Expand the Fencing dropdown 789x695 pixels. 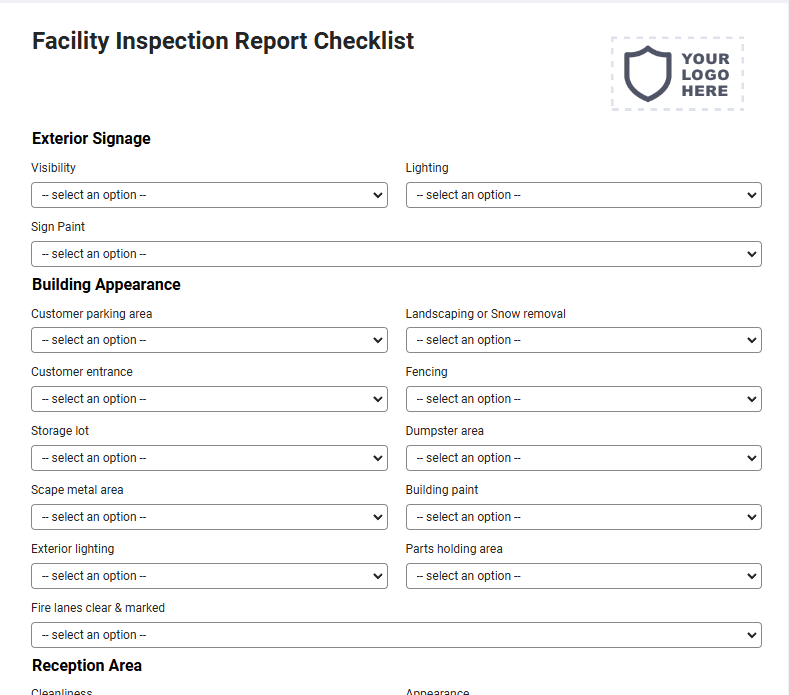pos(584,399)
